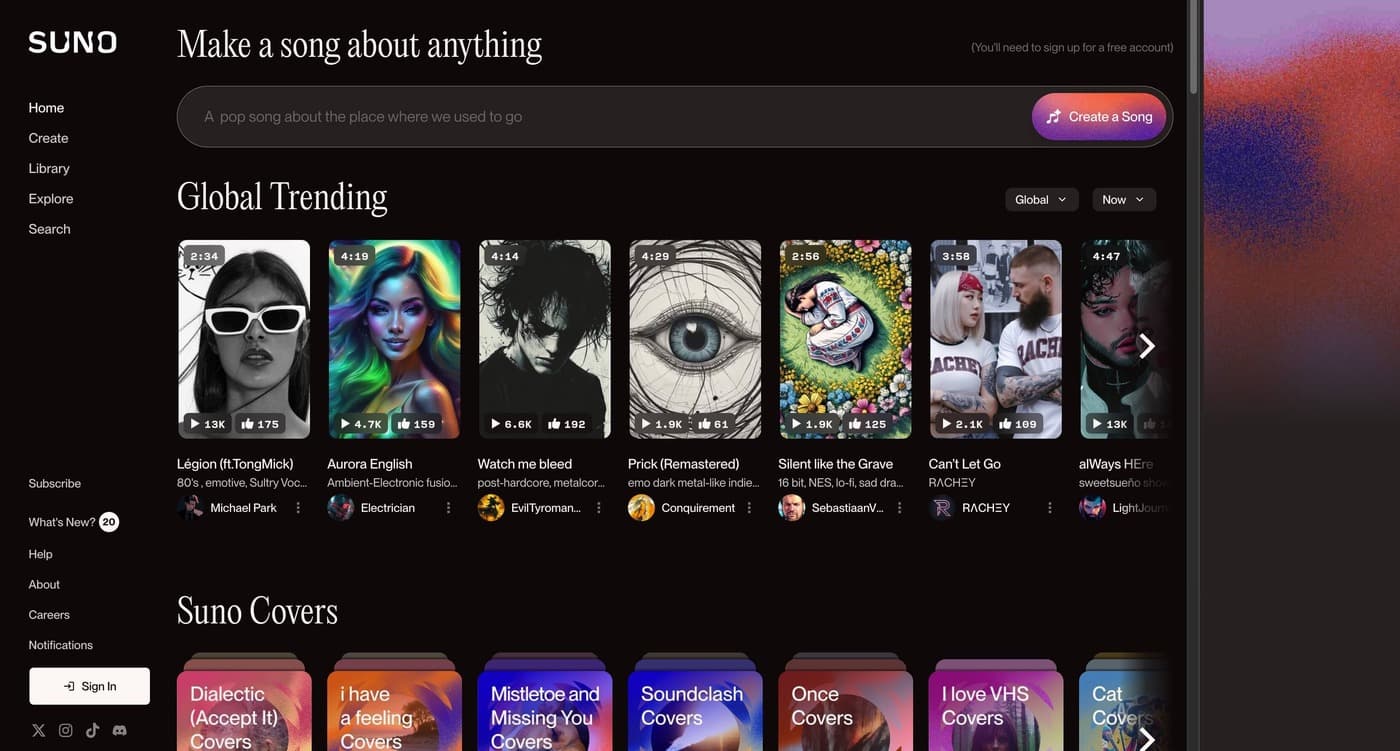The height and width of the screenshot is (751, 1400).
Task: Open the Notifications link
Action: click(60, 645)
